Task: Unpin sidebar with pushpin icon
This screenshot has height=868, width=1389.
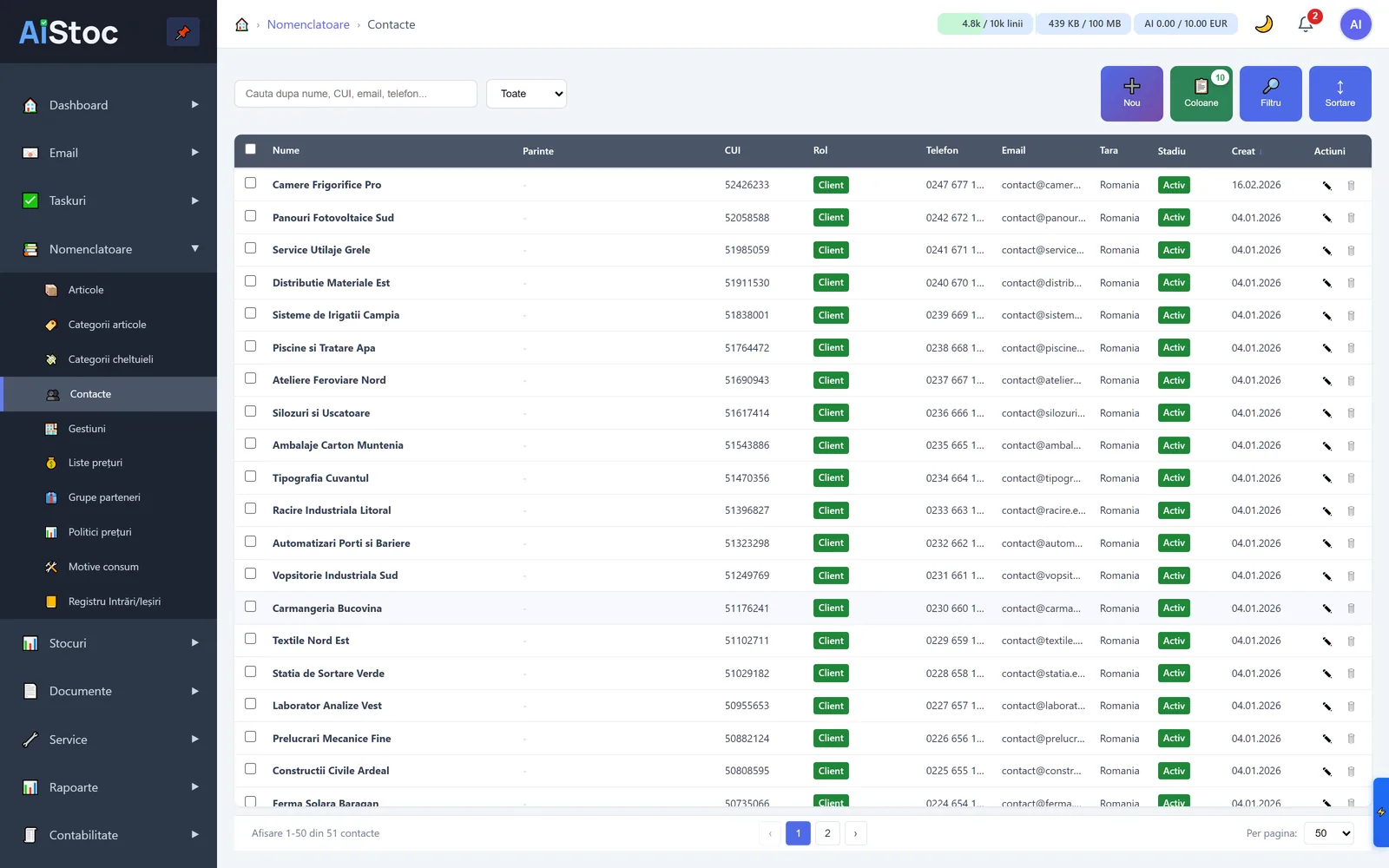Action: (183, 32)
